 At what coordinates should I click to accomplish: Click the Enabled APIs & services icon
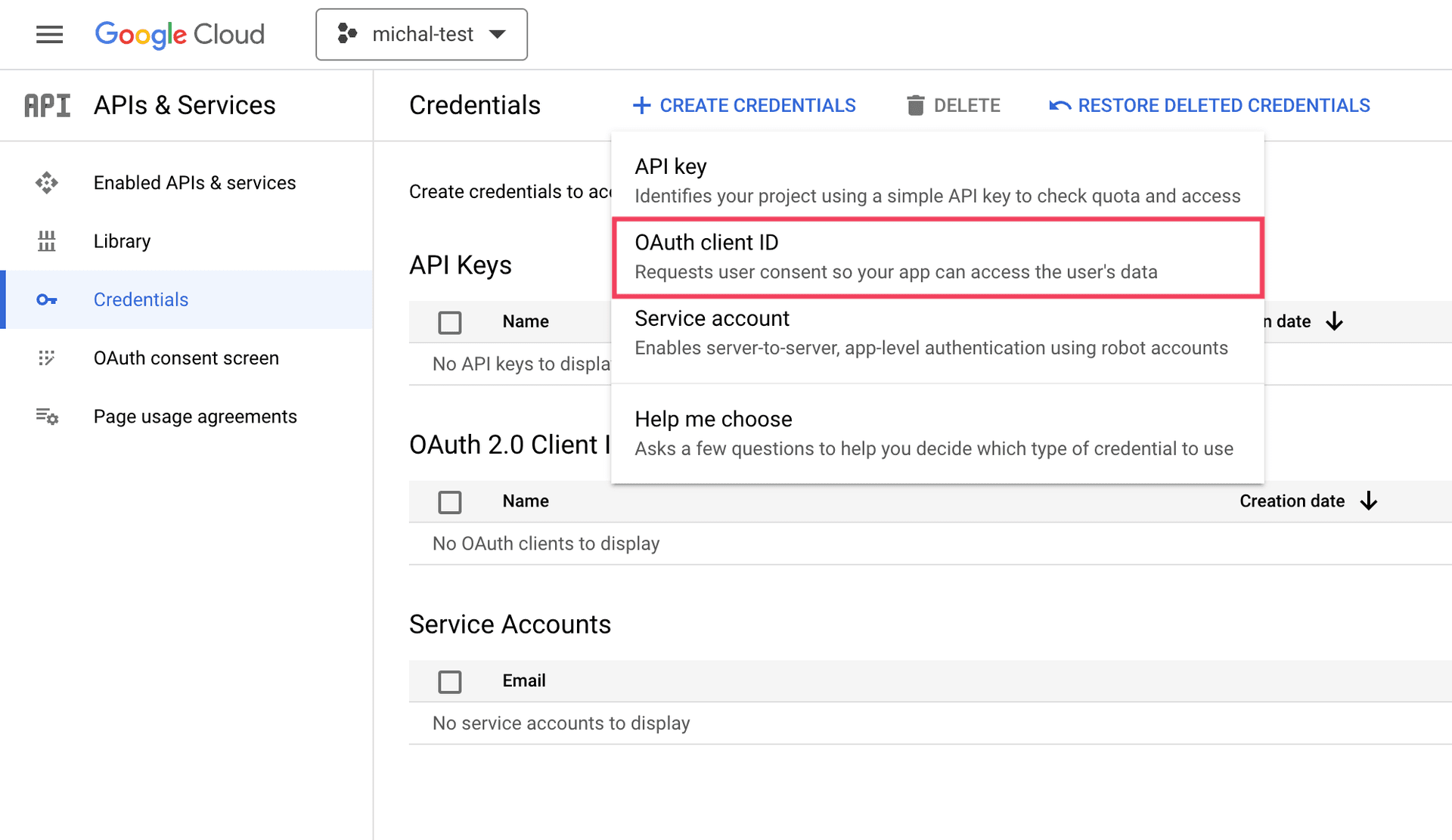[x=47, y=183]
